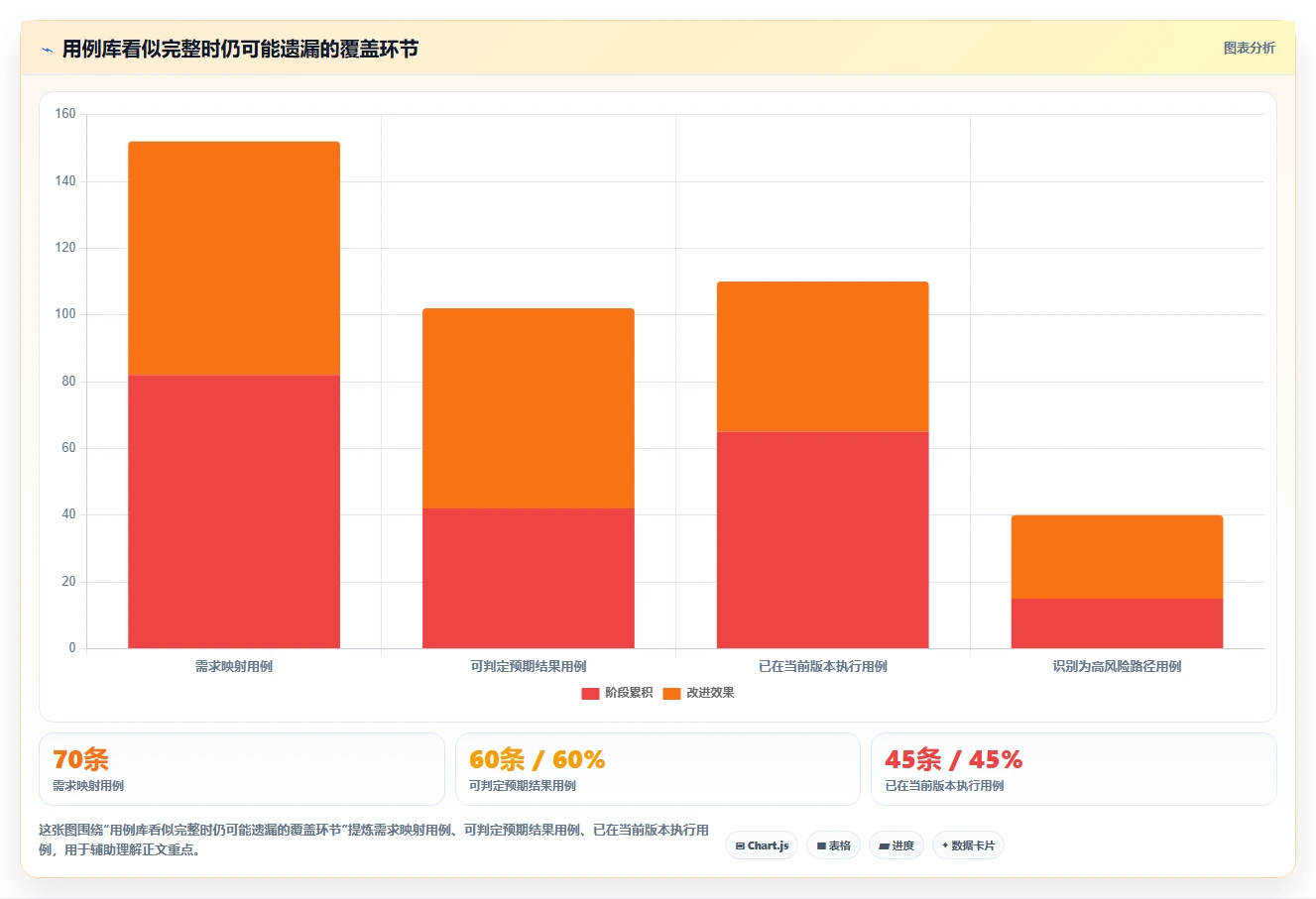Click orange segment of 可判定预期结果用例 bar
Image resolution: width=1316 pixels, height=899 pixels.
point(529,408)
